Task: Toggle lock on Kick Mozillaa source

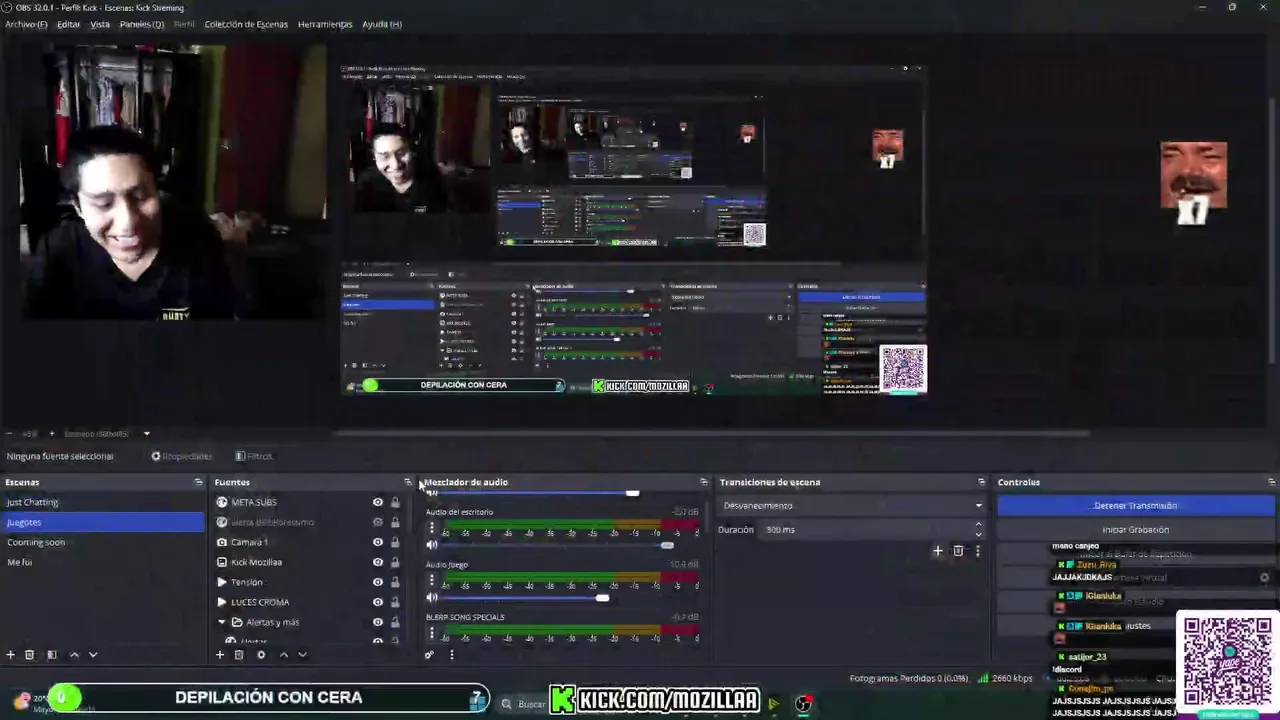Action: (x=395, y=562)
